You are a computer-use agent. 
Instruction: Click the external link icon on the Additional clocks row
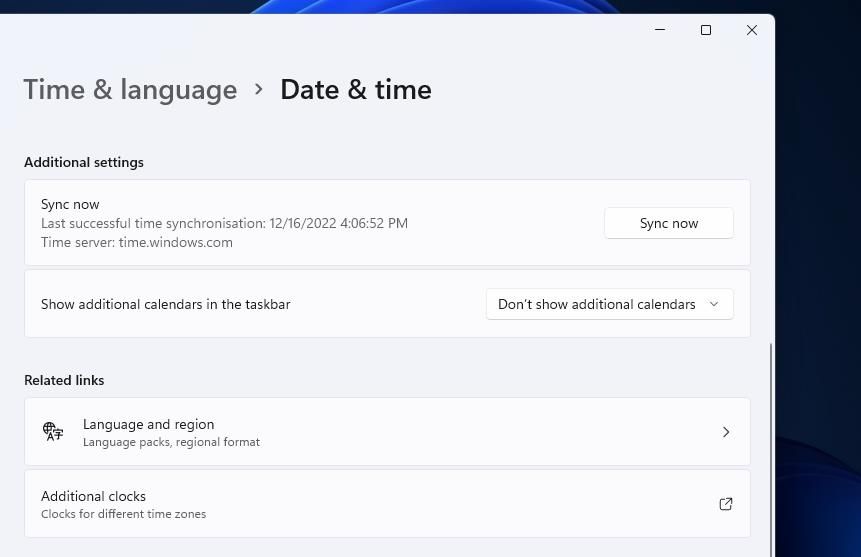coord(726,504)
